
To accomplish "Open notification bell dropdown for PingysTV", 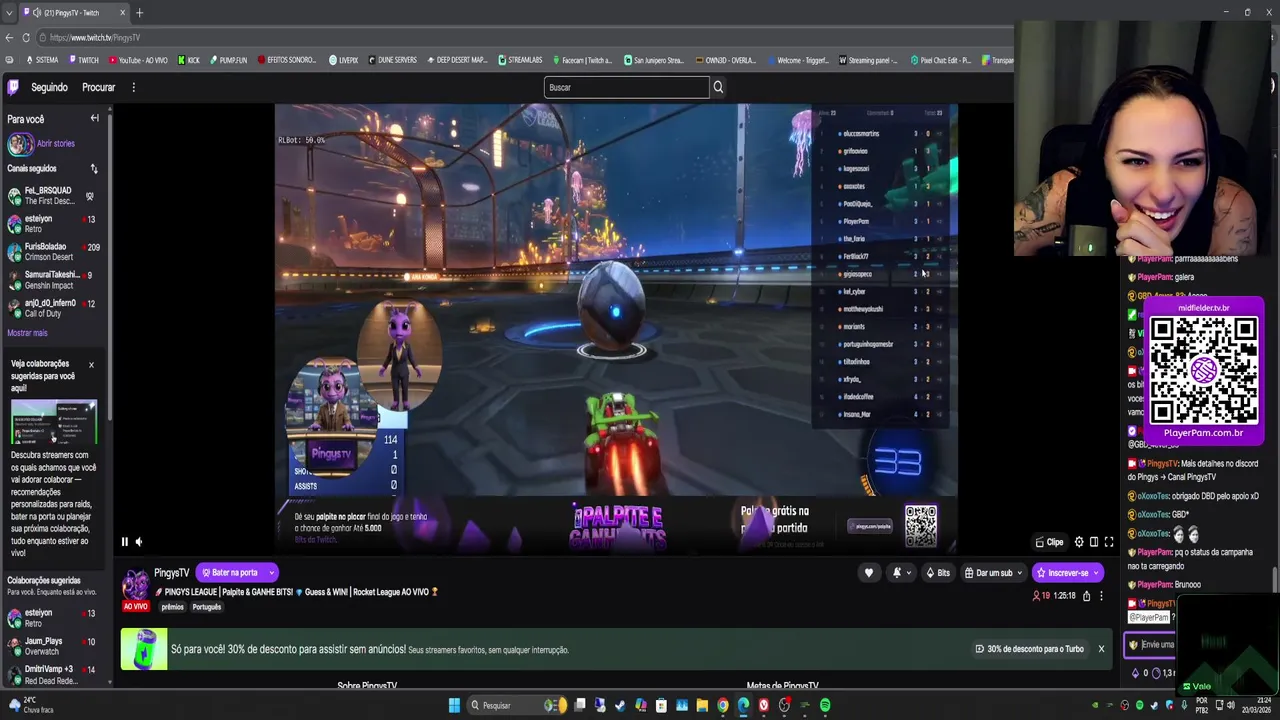I will tap(901, 573).
